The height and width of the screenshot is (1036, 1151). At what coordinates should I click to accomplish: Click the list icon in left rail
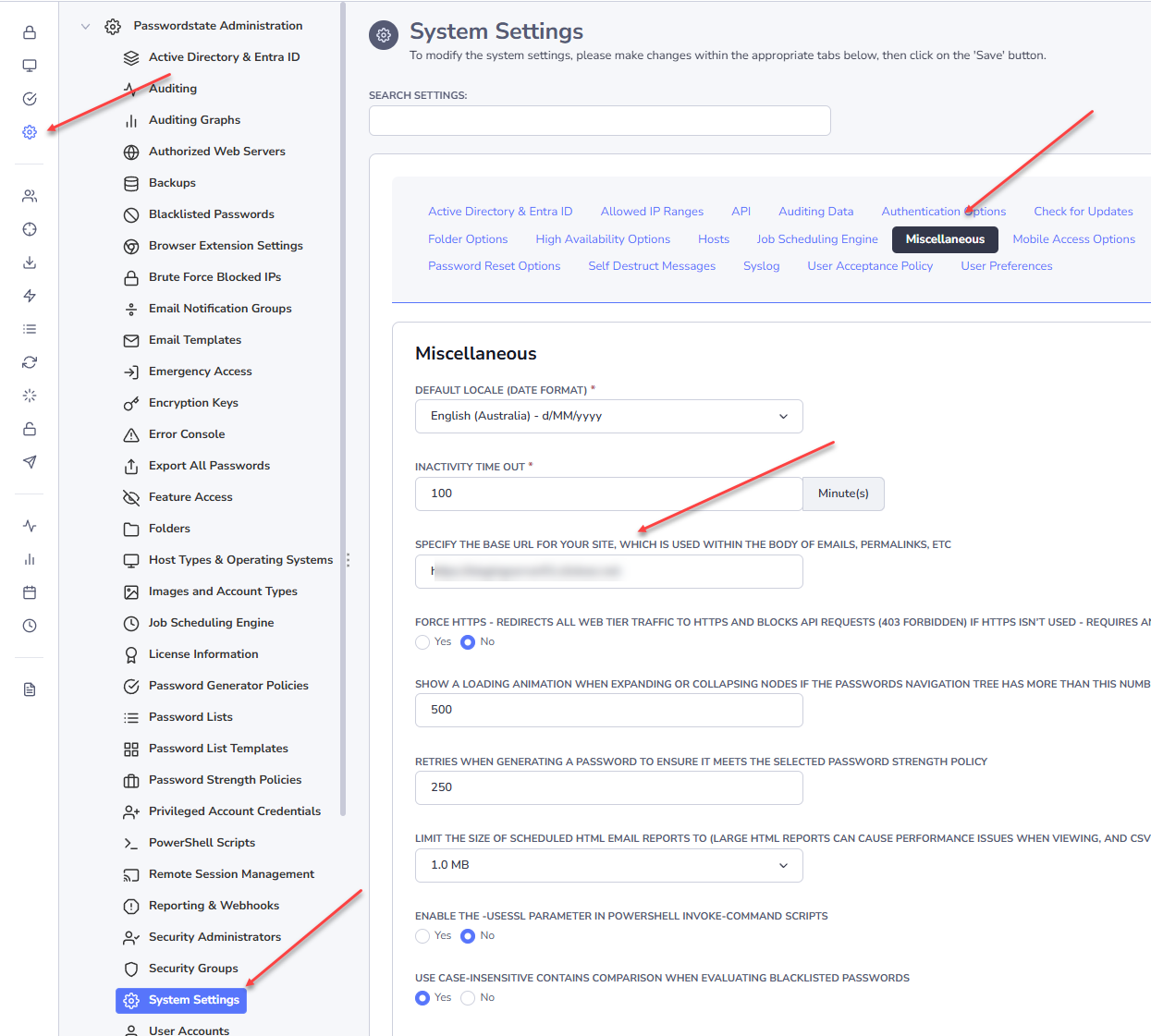click(x=30, y=329)
